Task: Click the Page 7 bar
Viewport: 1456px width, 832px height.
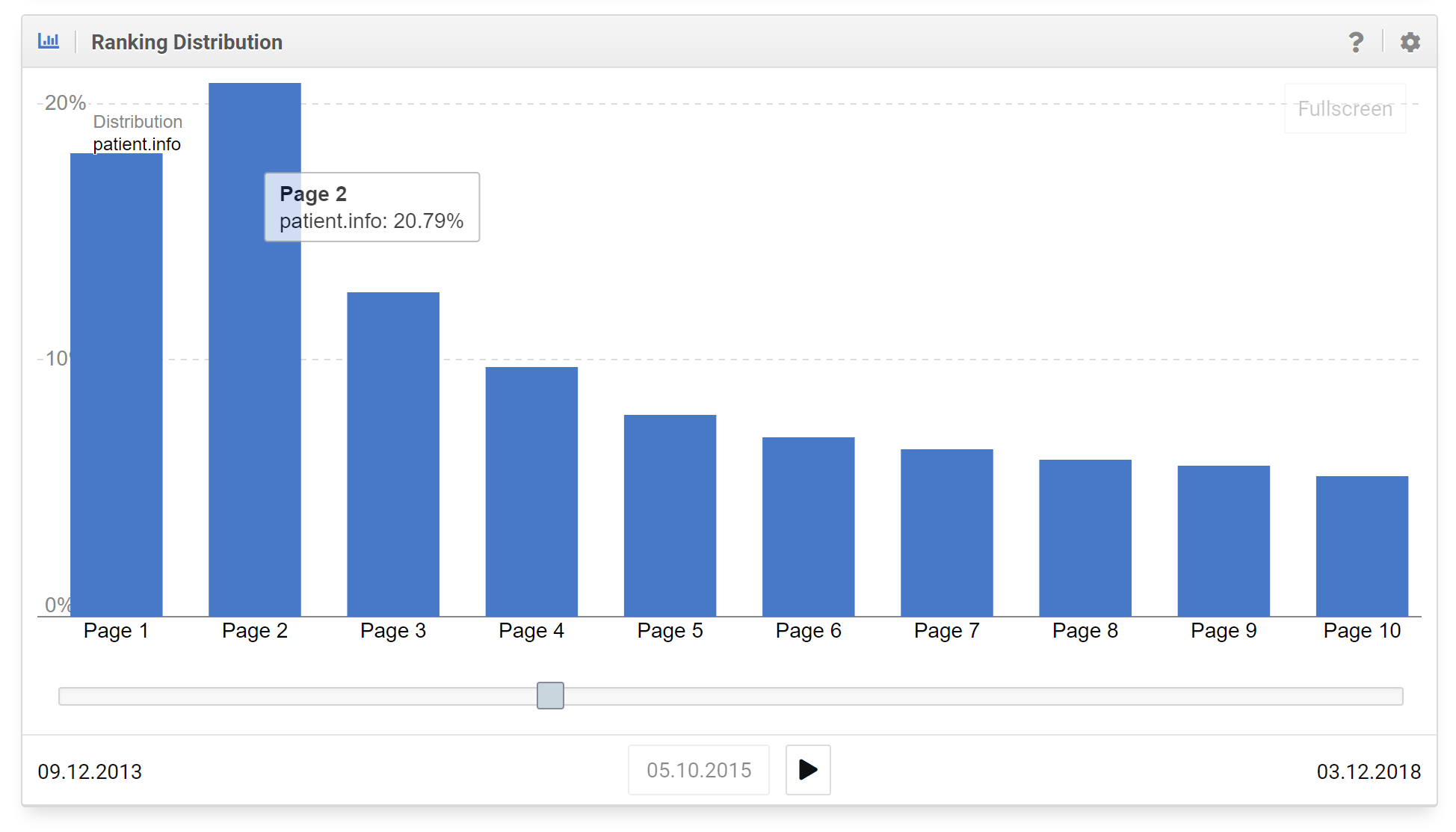Action: coord(947,532)
